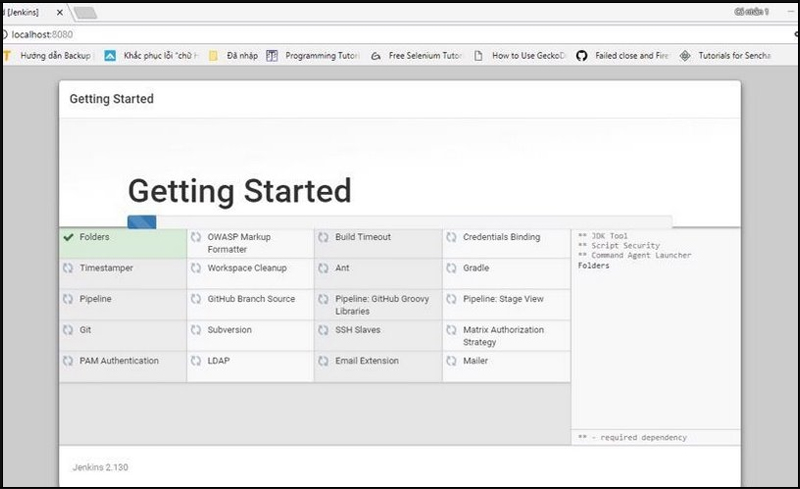The image size is (800, 489).
Task: Click the pending spinner icon beside Workspace Cleanup
Action: point(196,268)
